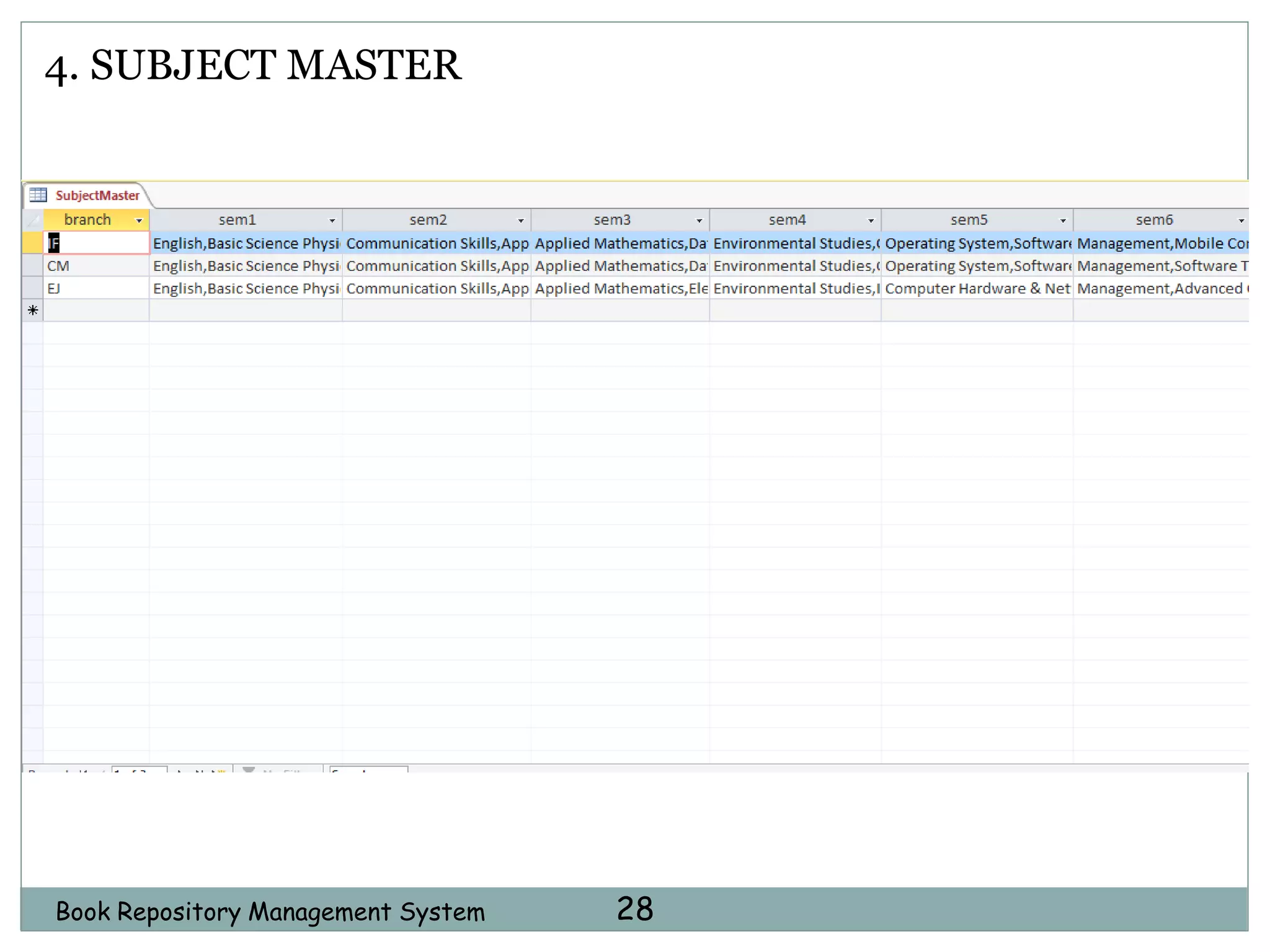Image resolution: width=1270 pixels, height=952 pixels.
Task: Click the sem1 column header
Action: pyautogui.click(x=246, y=220)
